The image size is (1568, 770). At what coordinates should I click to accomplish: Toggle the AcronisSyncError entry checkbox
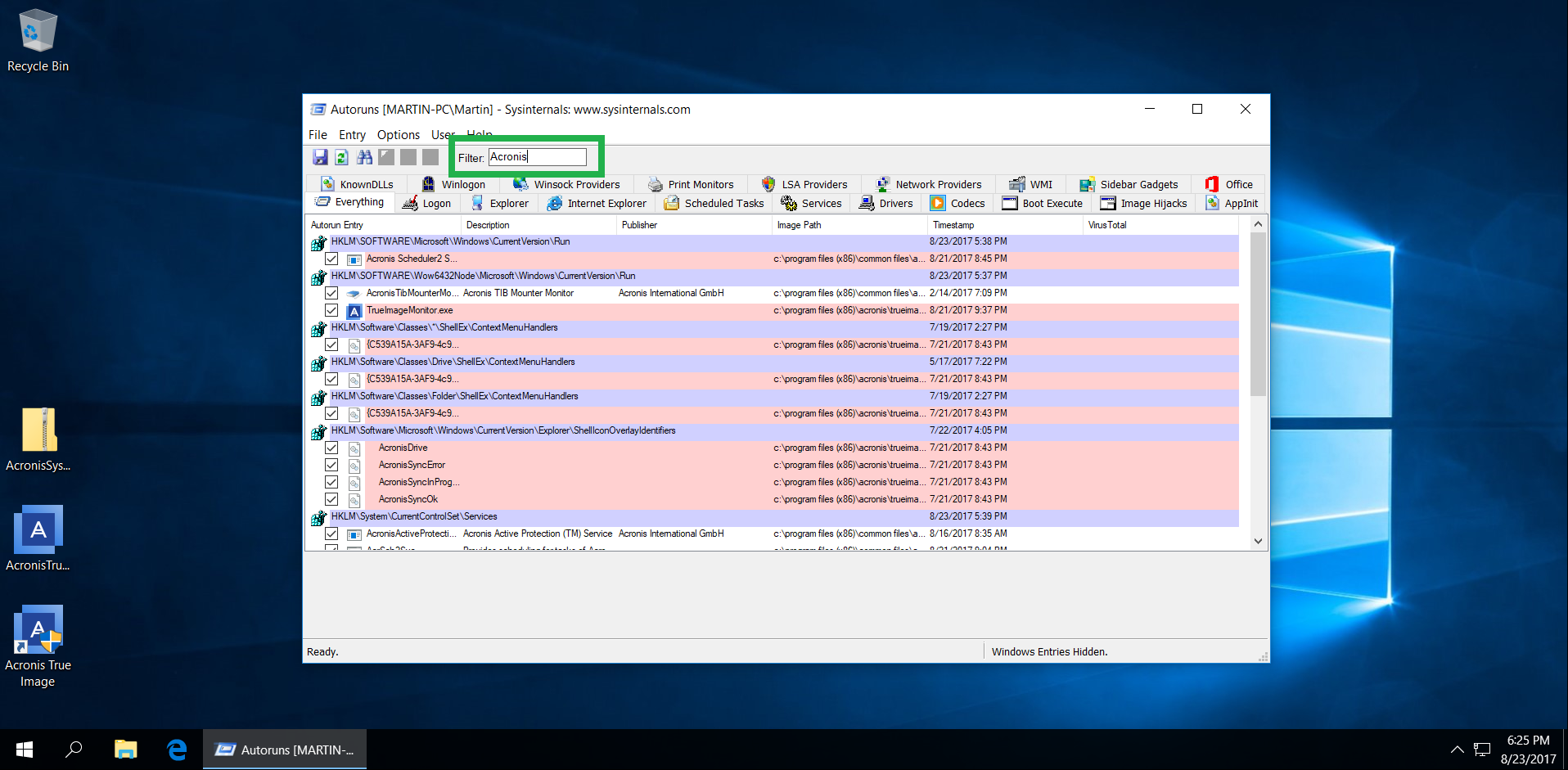(331, 465)
